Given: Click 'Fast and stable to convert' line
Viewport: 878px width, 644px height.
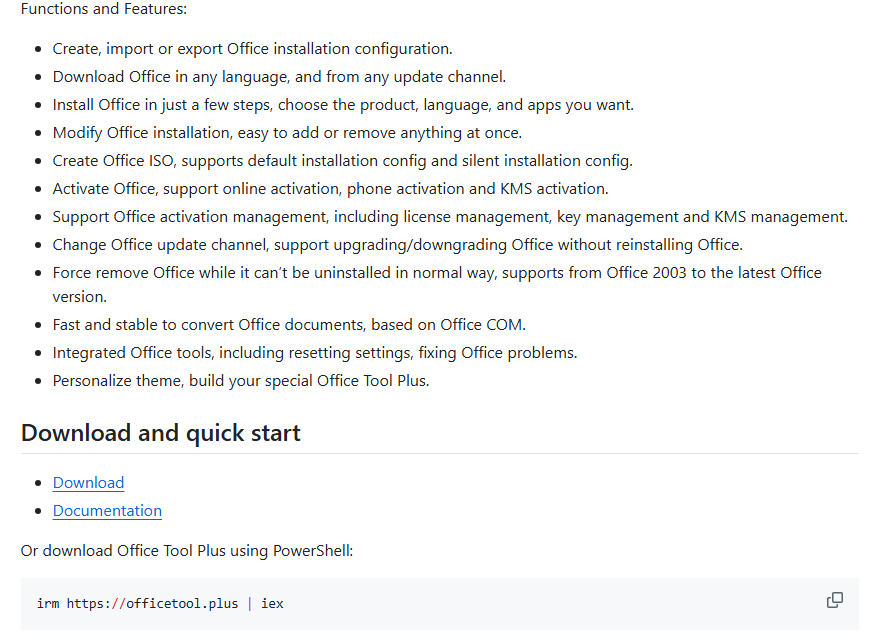Looking at the screenshot, I should tap(289, 325).
